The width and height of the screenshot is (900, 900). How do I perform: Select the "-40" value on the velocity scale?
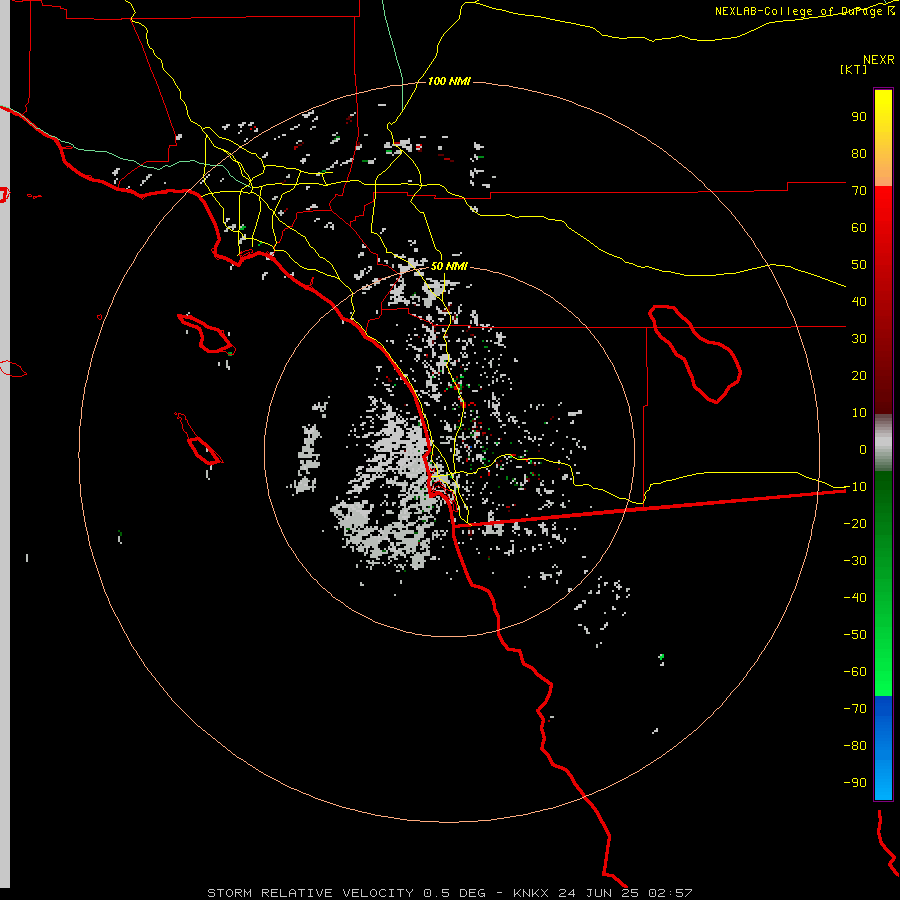[x=855, y=598]
